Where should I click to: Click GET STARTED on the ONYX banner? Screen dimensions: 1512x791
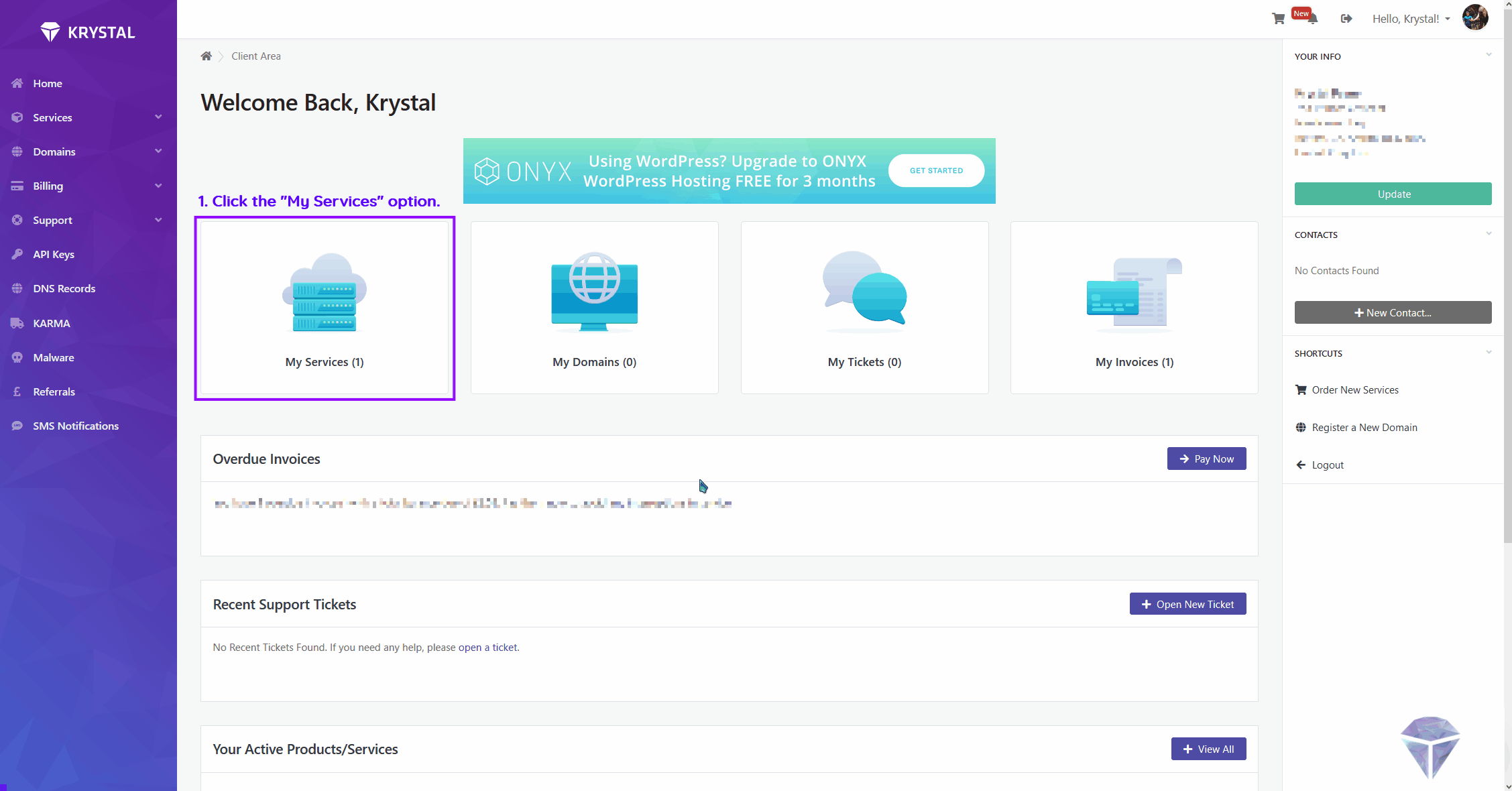[936, 171]
